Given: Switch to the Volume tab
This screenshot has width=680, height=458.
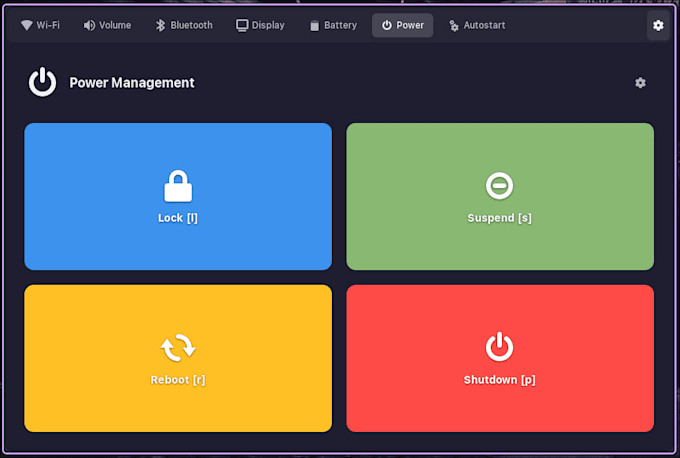Looking at the screenshot, I should (107, 25).
